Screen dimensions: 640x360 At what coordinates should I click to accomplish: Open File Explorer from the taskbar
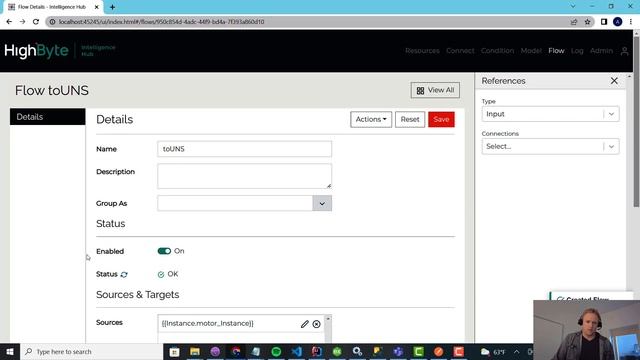195,351
